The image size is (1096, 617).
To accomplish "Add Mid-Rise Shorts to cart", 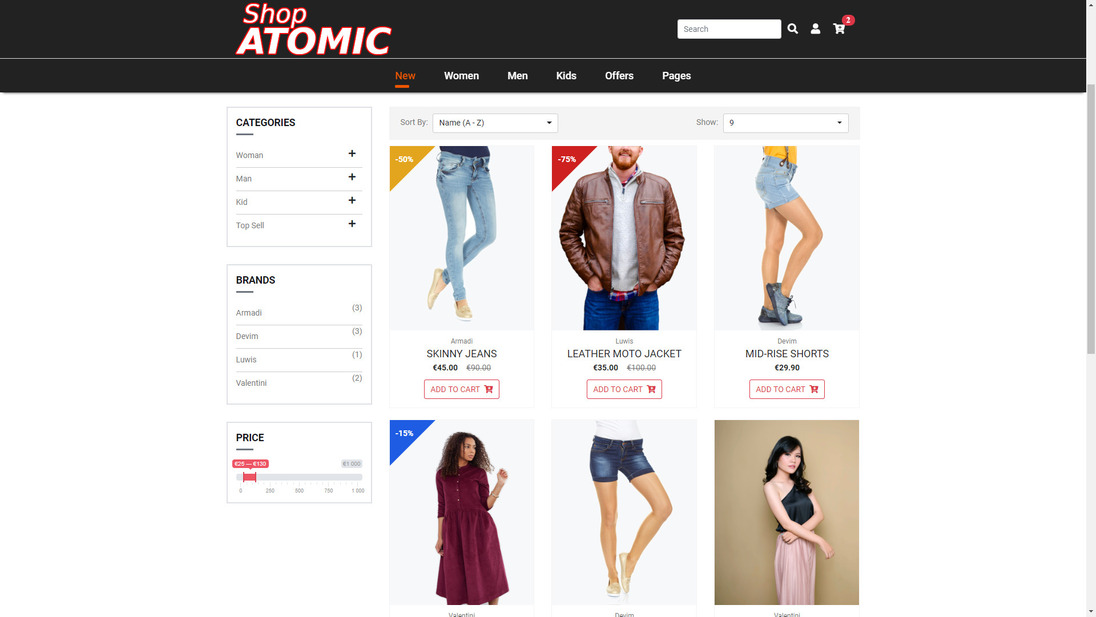I will click(786, 389).
